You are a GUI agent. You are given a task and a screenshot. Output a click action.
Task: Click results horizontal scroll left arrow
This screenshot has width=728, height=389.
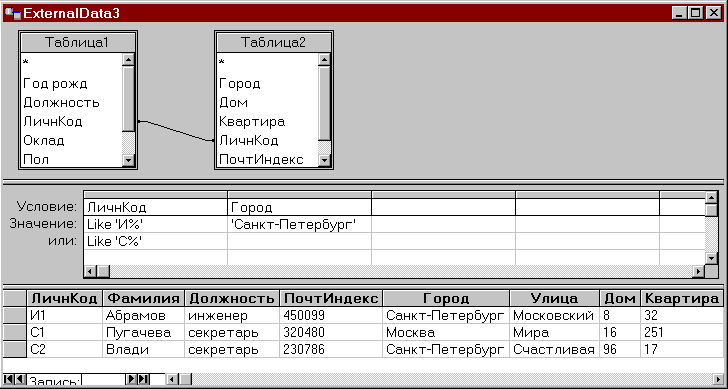(172, 379)
